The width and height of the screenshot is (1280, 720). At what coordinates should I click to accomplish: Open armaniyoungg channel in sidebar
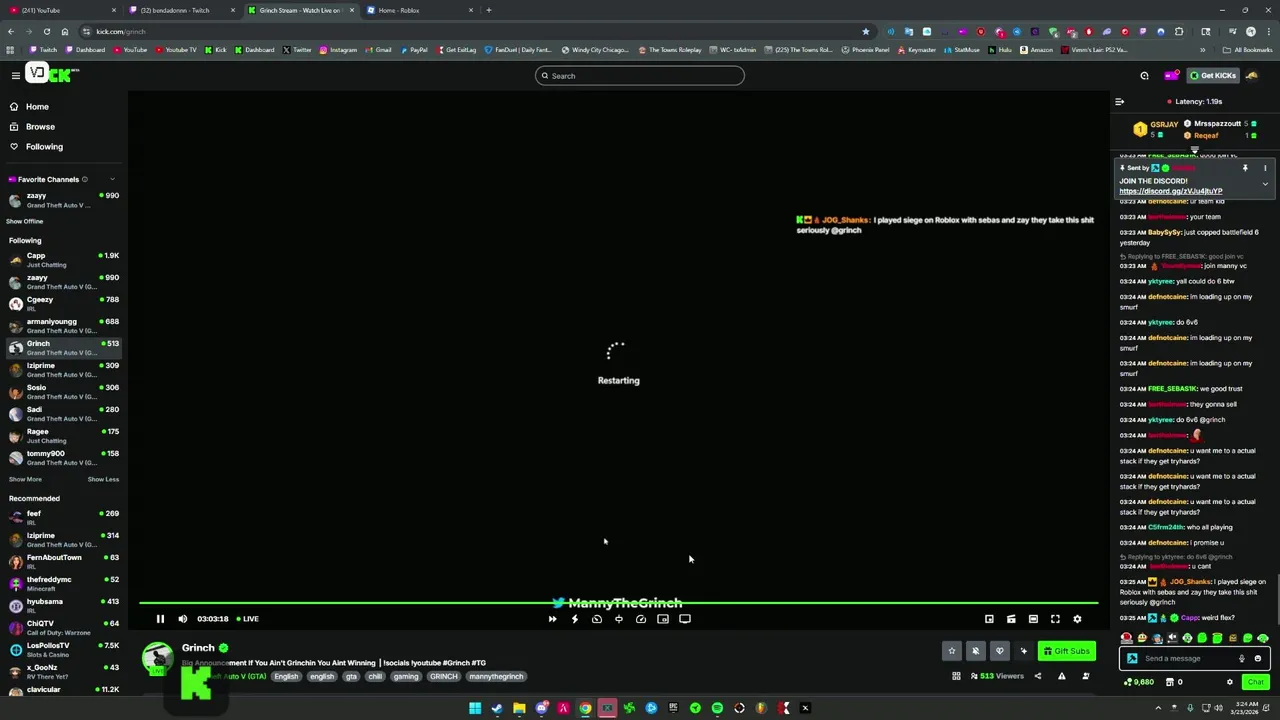[x=64, y=326]
